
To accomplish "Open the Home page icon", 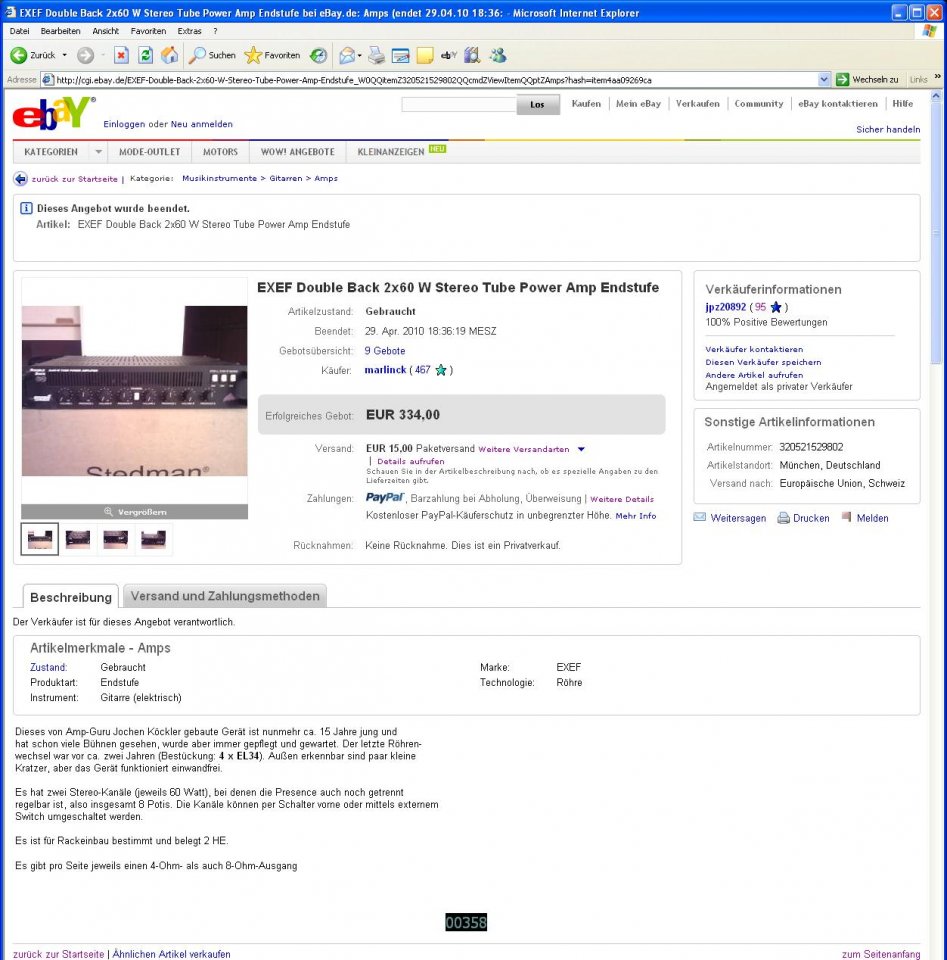I will [170, 55].
